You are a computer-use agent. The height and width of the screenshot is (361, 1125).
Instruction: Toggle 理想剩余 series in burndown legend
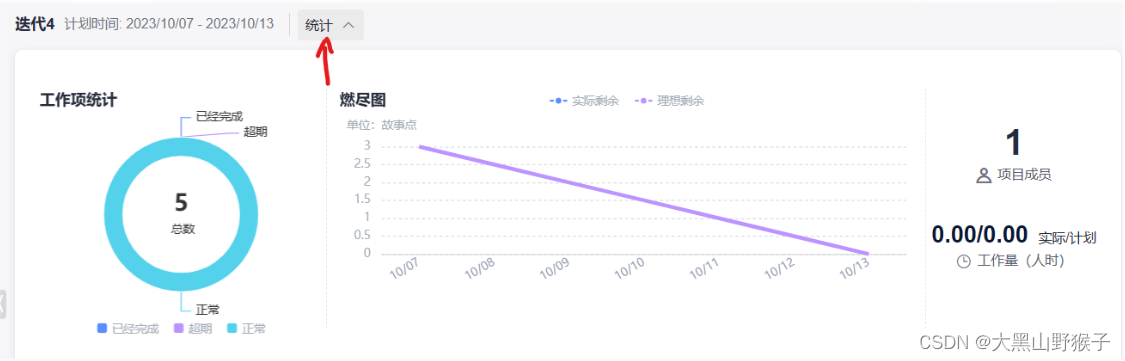(669, 100)
